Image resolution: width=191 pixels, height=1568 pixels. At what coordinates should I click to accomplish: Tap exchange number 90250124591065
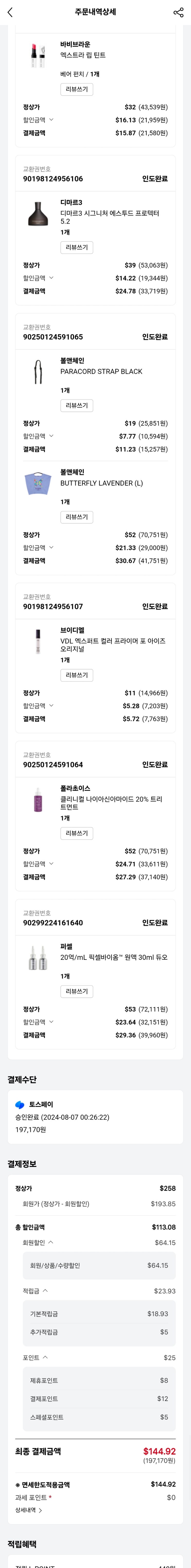pyautogui.click(x=53, y=337)
